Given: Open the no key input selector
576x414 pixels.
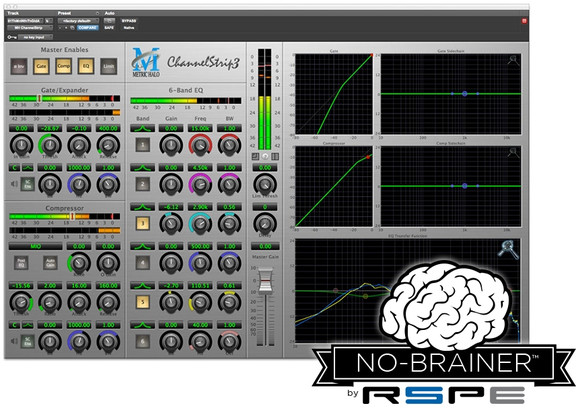Looking at the screenshot, I should click(x=35, y=37).
